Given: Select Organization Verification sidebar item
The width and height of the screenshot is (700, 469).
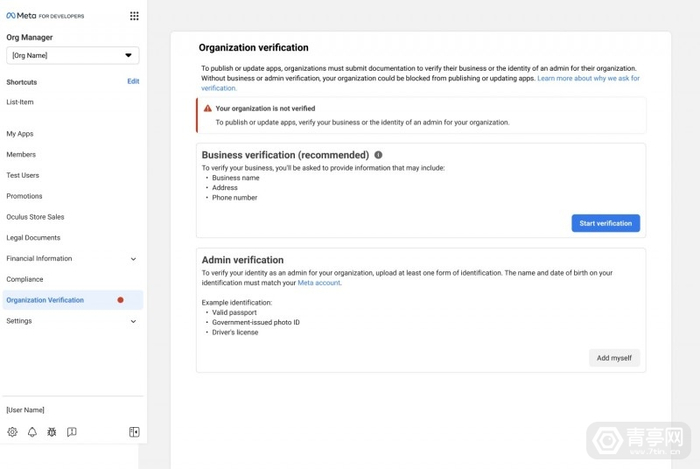Looking at the screenshot, I should pos(45,300).
